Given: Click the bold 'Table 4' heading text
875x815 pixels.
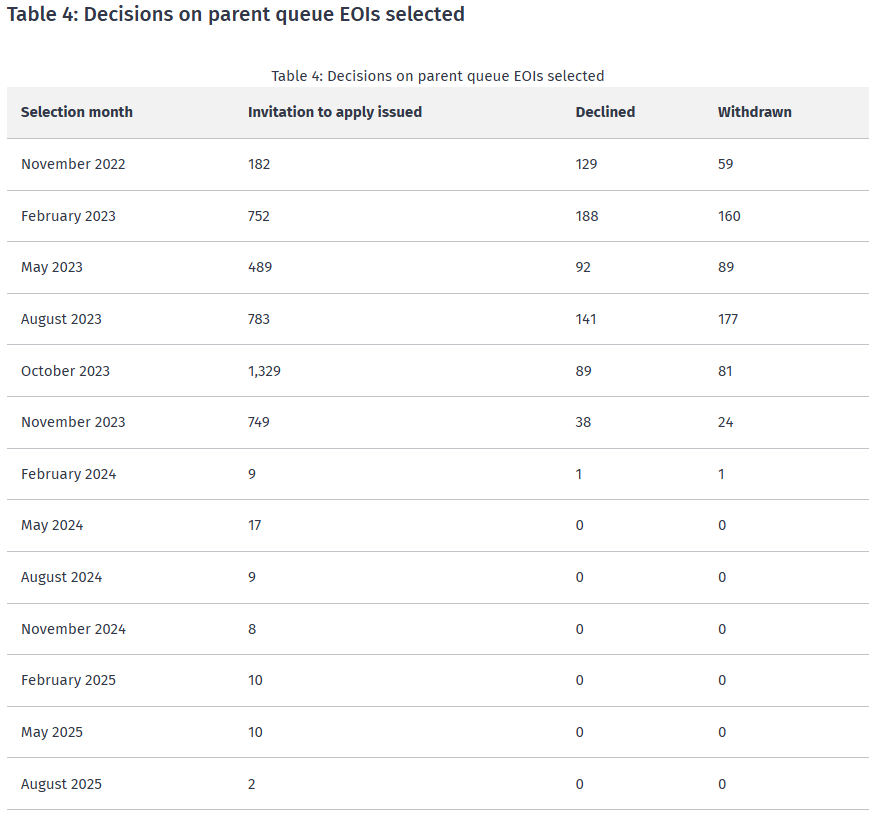Looking at the screenshot, I should tap(235, 15).
